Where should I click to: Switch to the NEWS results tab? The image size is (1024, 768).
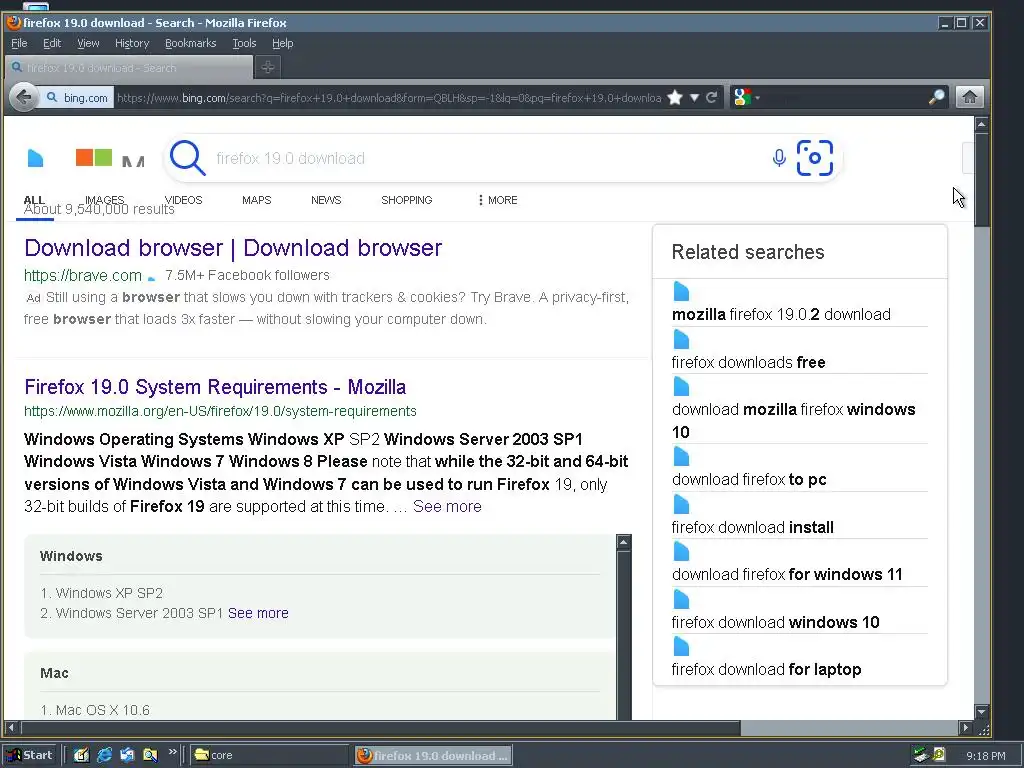(326, 200)
